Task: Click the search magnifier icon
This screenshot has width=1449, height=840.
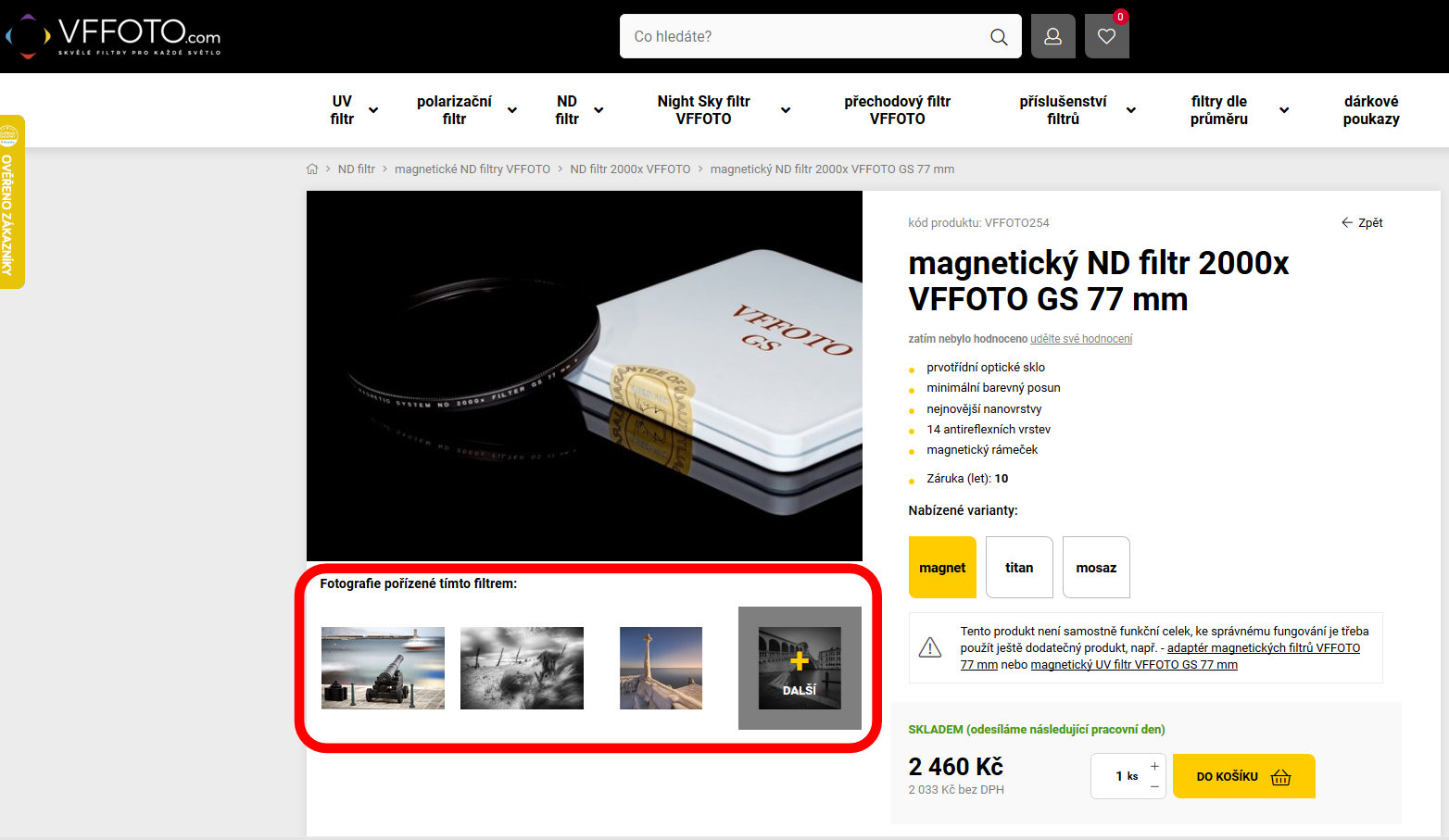Action: point(999,37)
